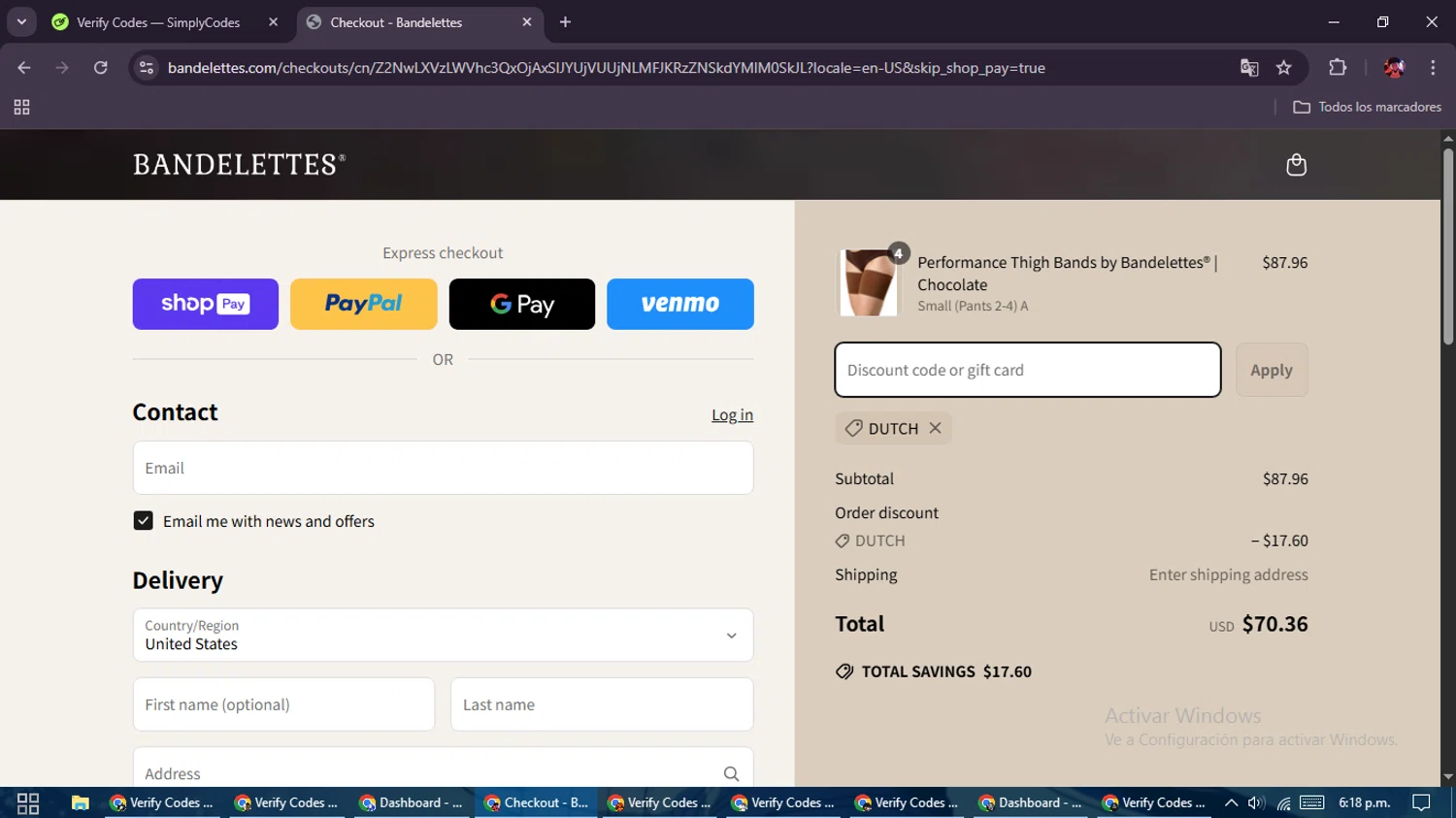Open the apps grid in bookmarks bar
The height and width of the screenshot is (818, 1456).
21,108
